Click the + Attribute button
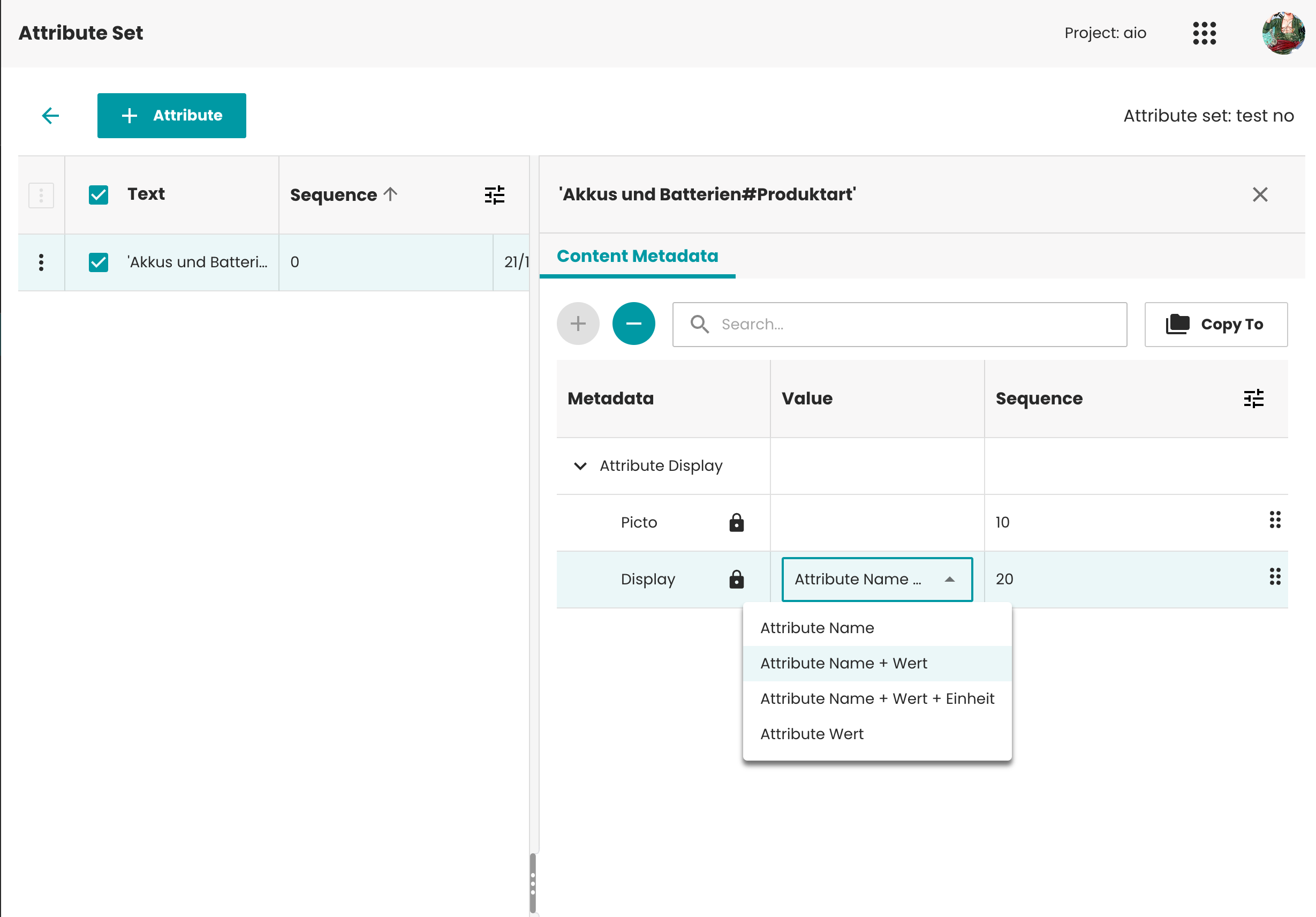 (x=171, y=116)
